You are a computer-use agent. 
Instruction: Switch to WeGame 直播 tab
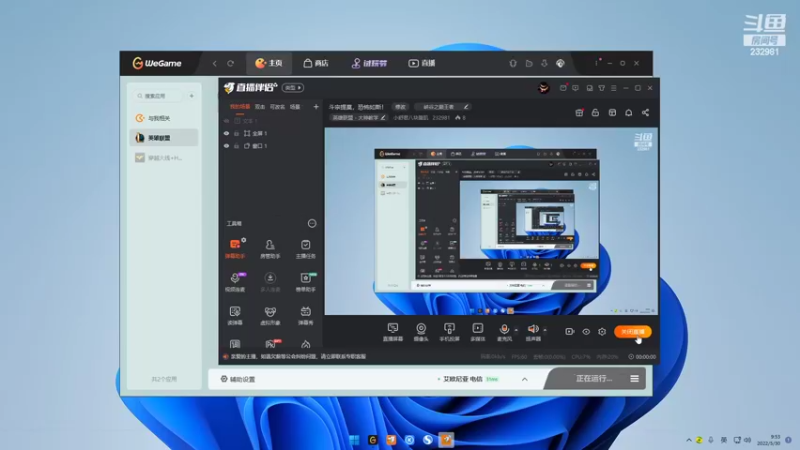421,63
